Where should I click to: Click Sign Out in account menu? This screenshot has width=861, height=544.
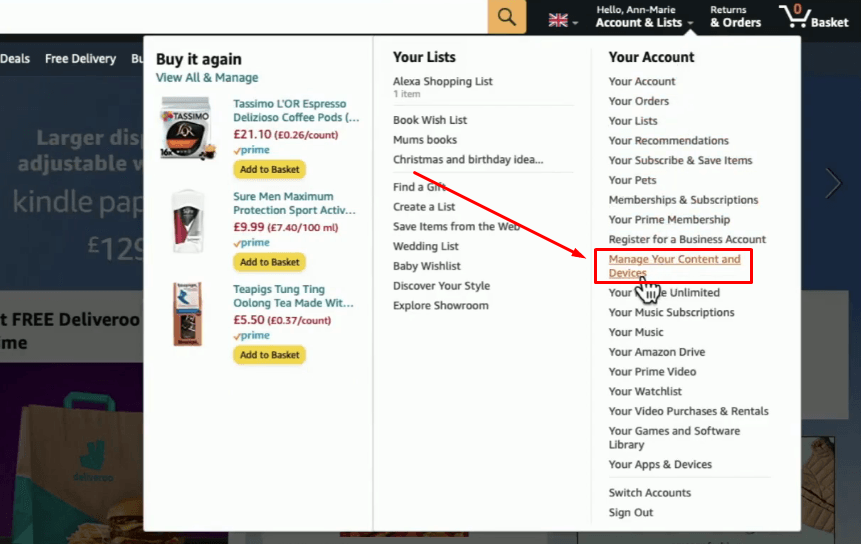(630, 513)
